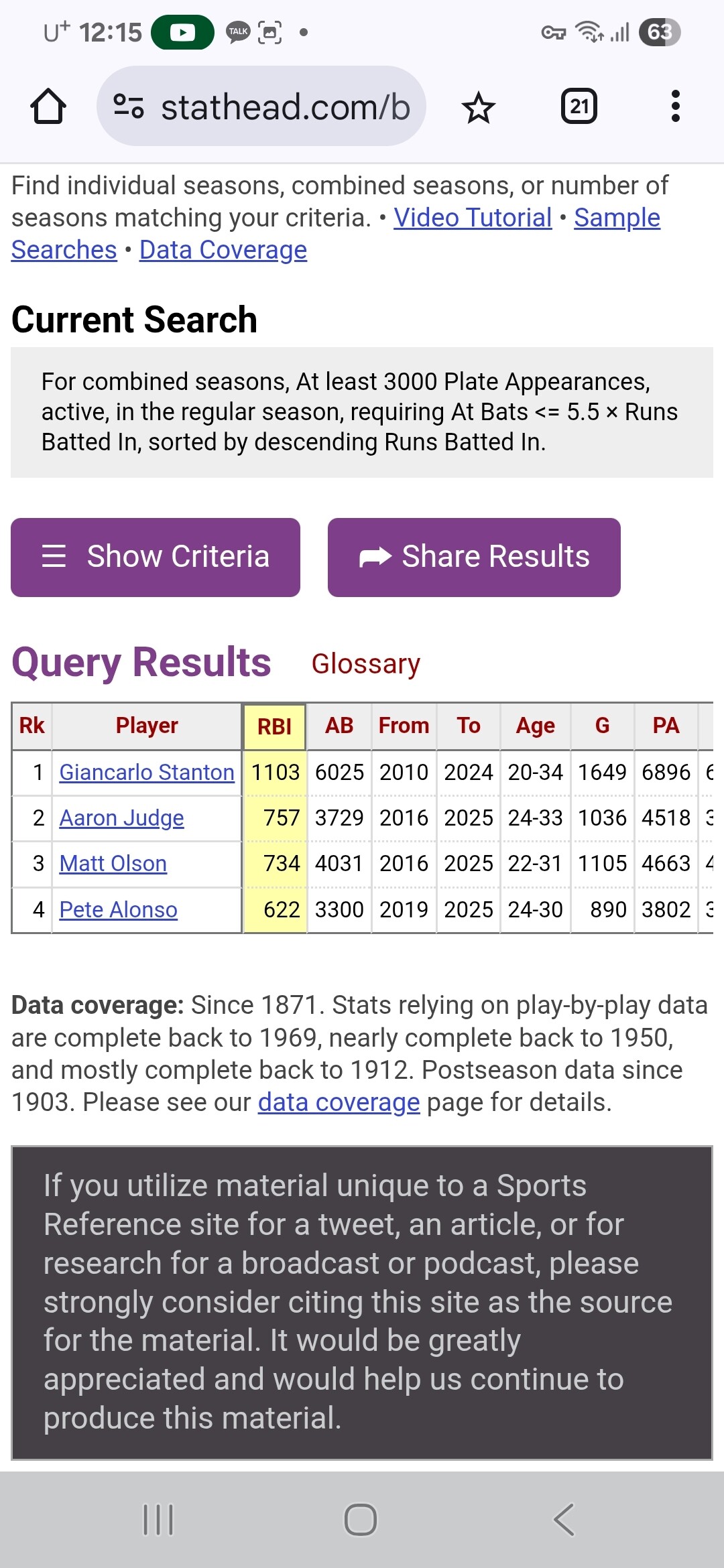Image resolution: width=724 pixels, height=1568 pixels.
Task: Tap the stathead.com URL address field
Action: pyautogui.click(x=285, y=107)
